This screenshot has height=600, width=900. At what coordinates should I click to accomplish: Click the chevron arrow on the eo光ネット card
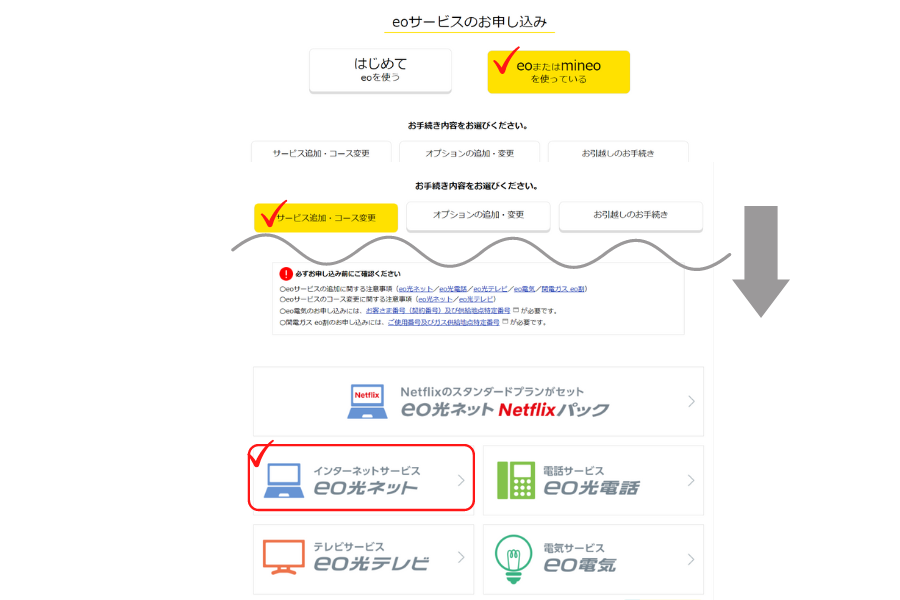[461, 480]
